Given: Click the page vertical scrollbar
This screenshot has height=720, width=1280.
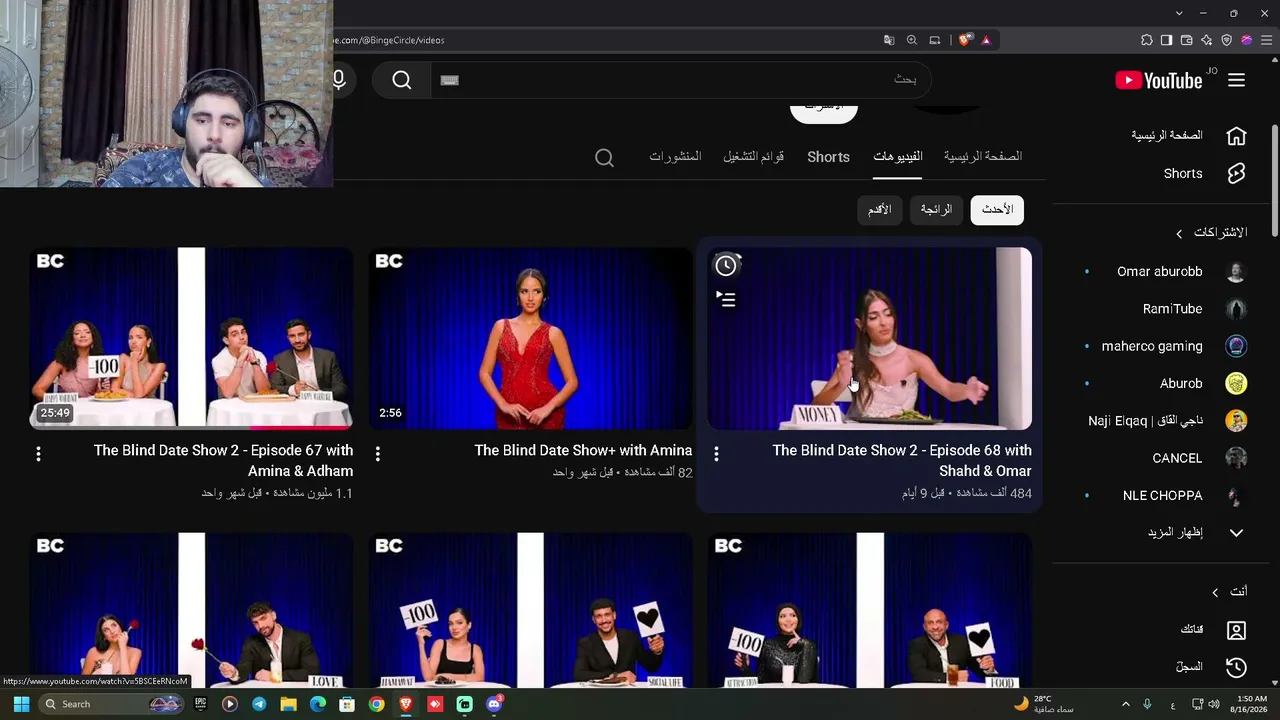Looking at the screenshot, I should click(x=1274, y=180).
